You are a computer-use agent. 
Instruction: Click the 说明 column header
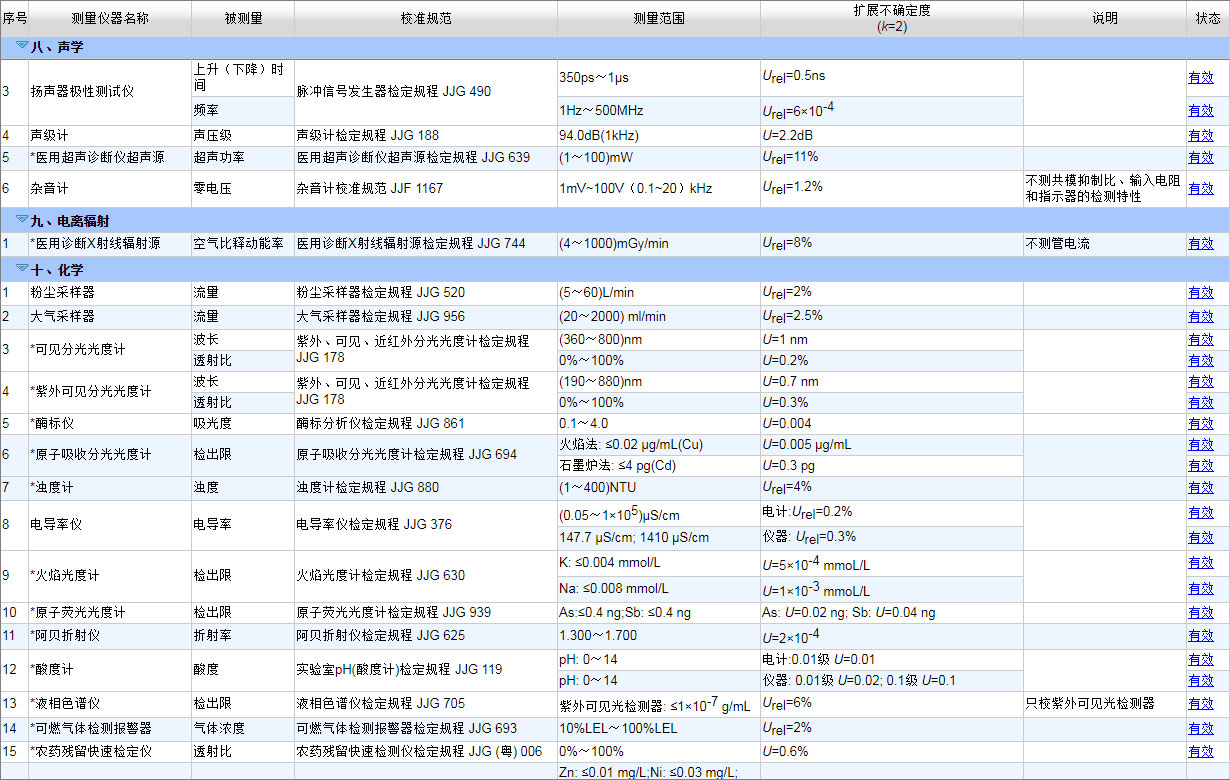pyautogui.click(x=1104, y=19)
